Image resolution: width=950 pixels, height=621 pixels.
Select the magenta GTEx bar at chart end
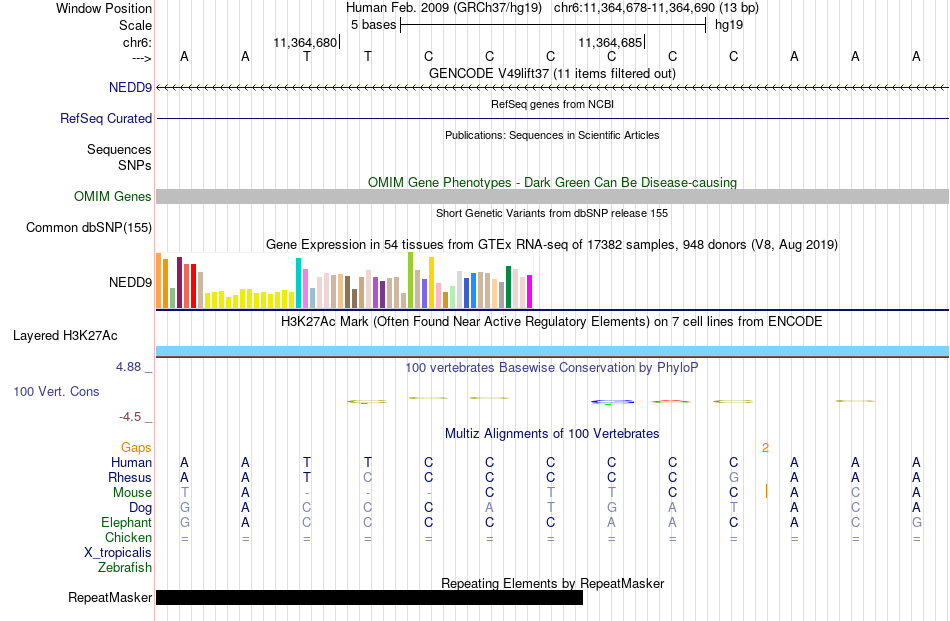point(530,291)
